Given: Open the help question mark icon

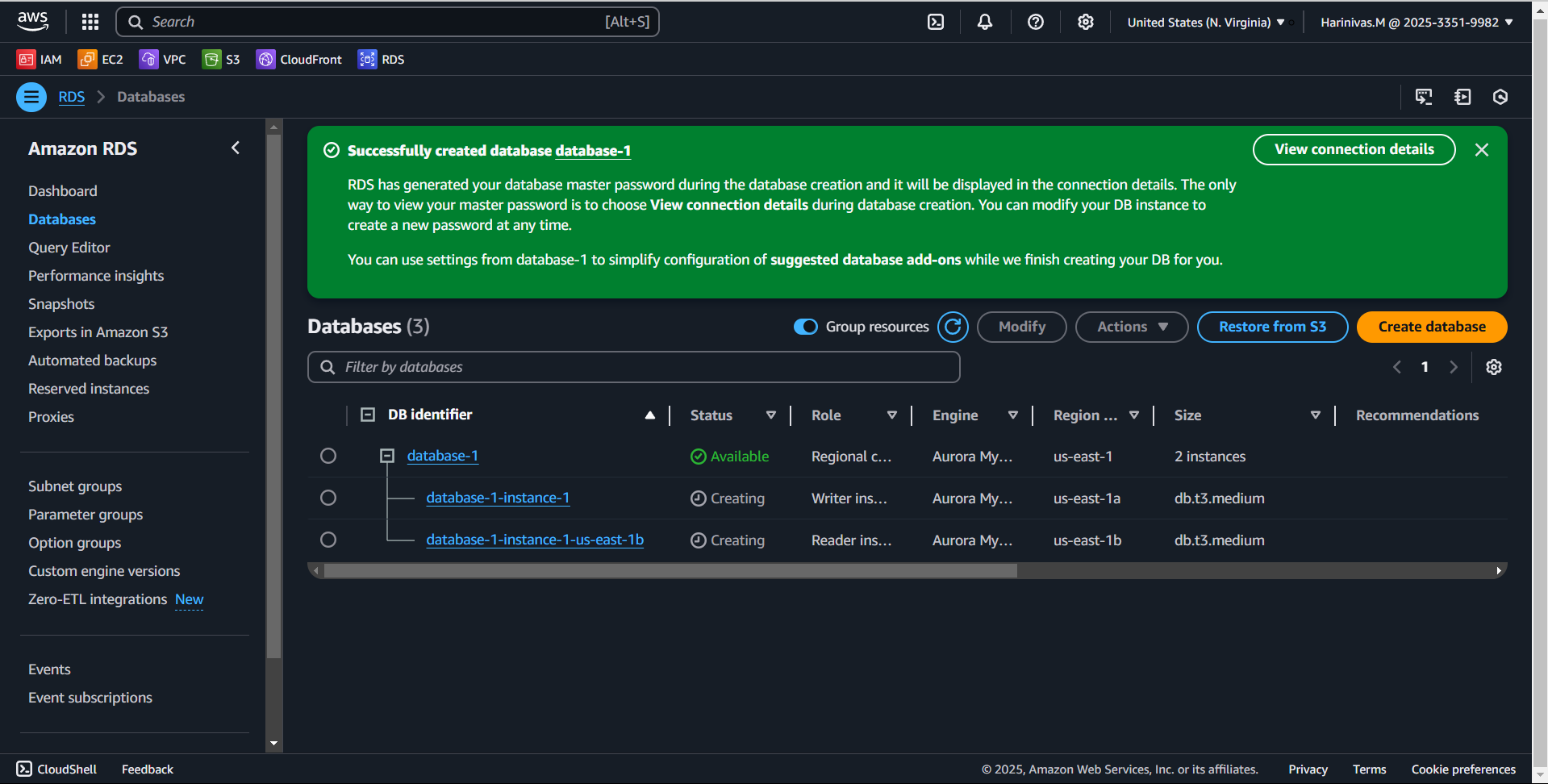Looking at the screenshot, I should tap(1036, 22).
